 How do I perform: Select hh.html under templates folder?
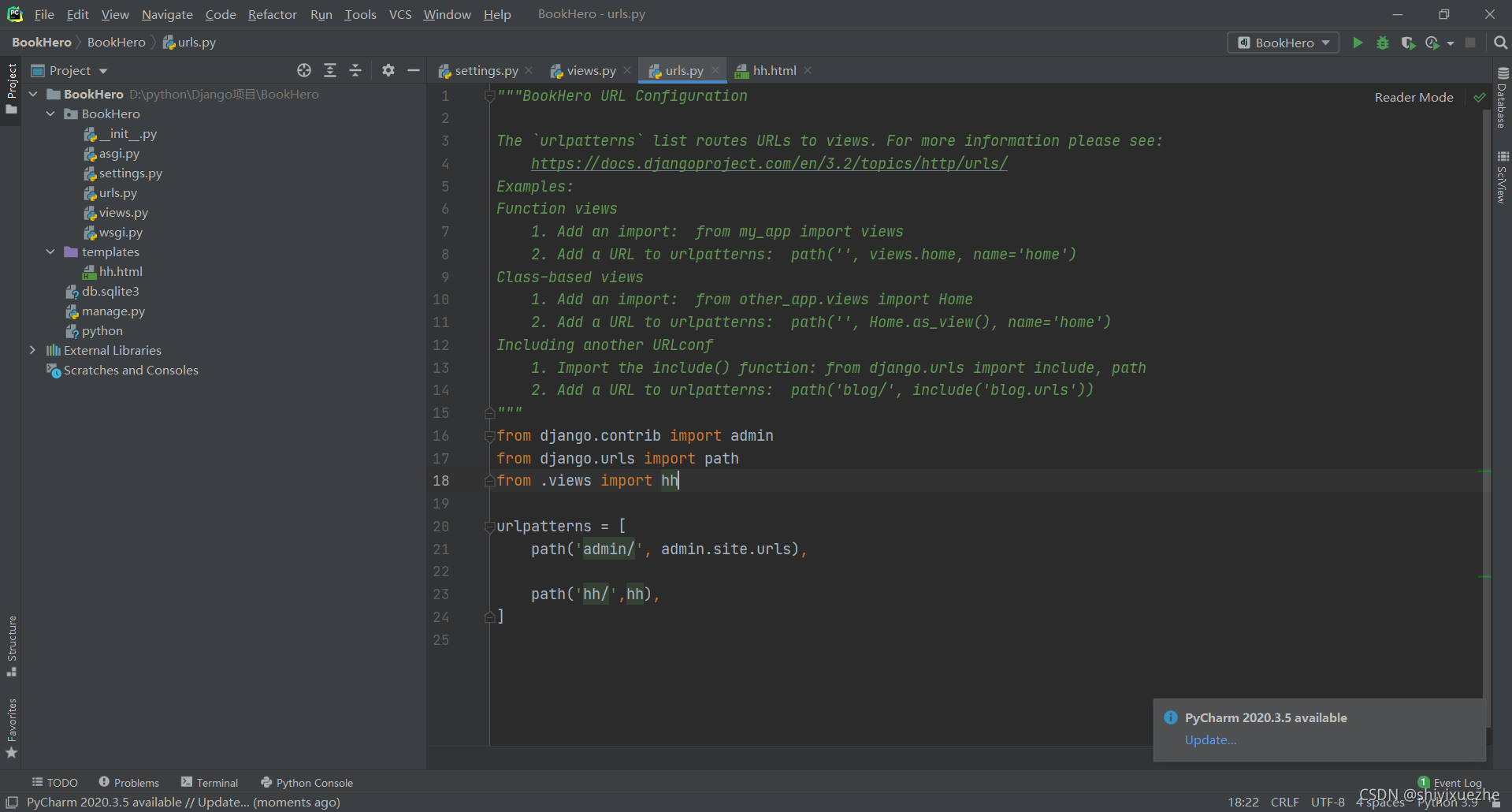point(121,271)
